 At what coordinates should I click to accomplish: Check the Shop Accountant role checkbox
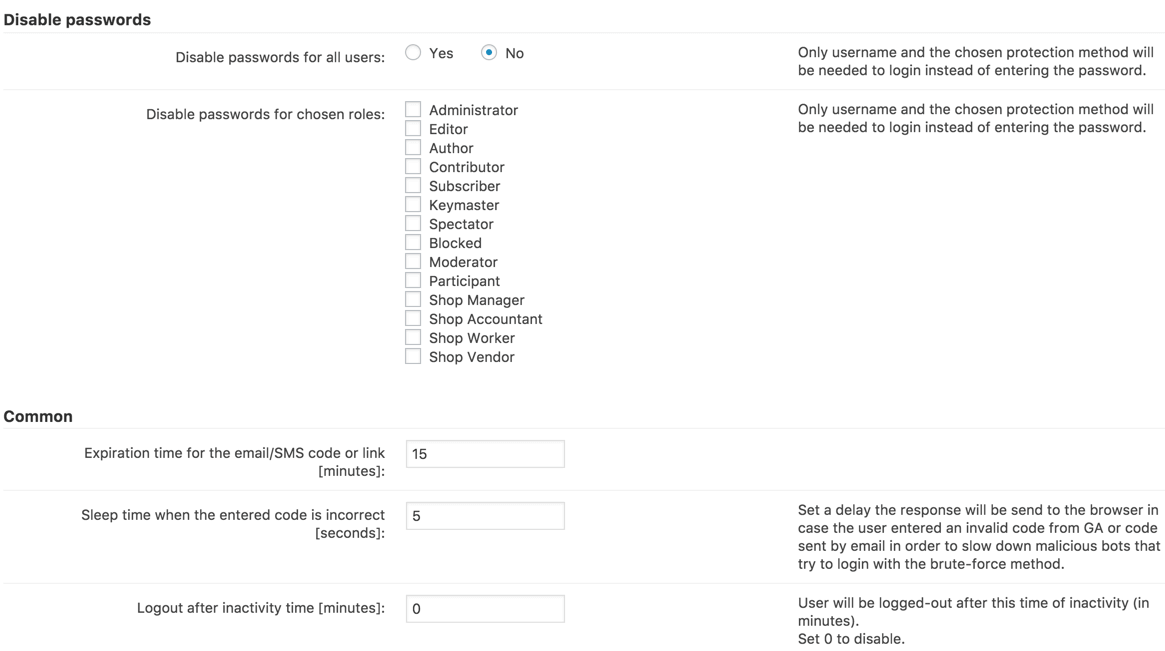(413, 318)
